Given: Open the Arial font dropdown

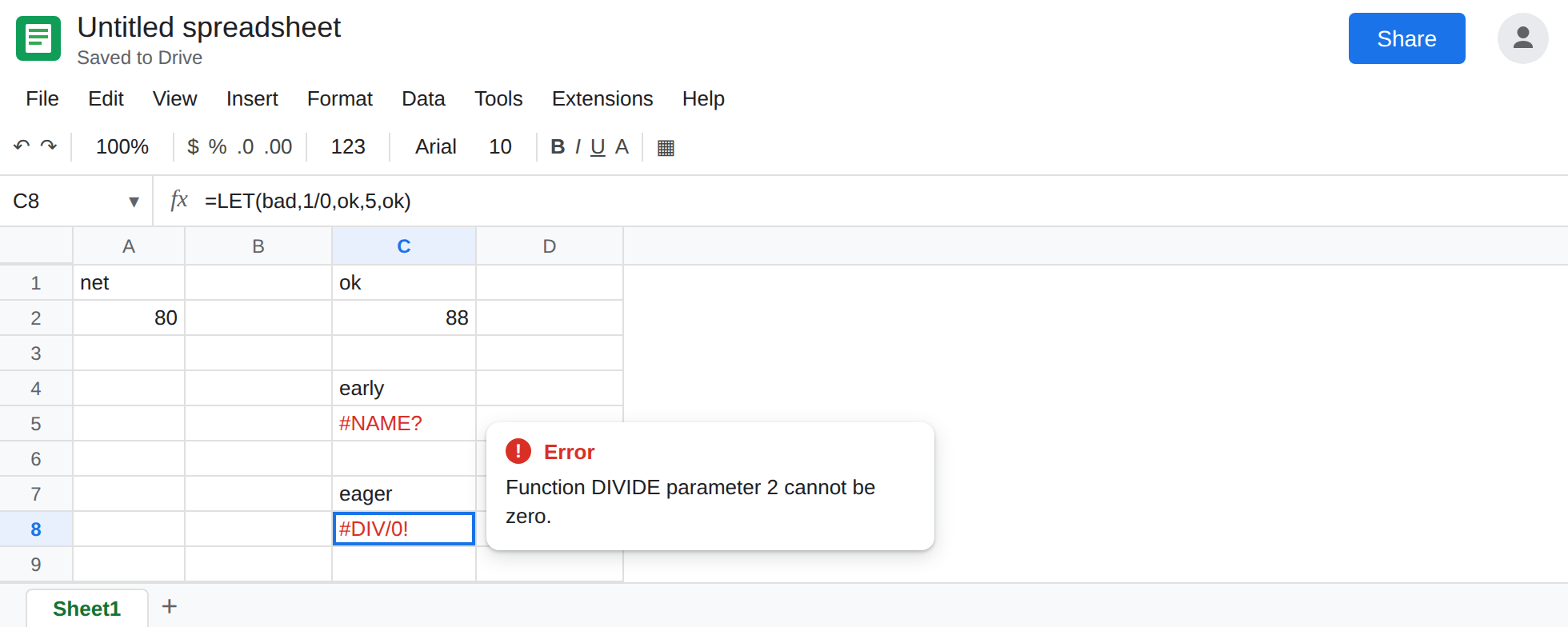Looking at the screenshot, I should [x=436, y=146].
